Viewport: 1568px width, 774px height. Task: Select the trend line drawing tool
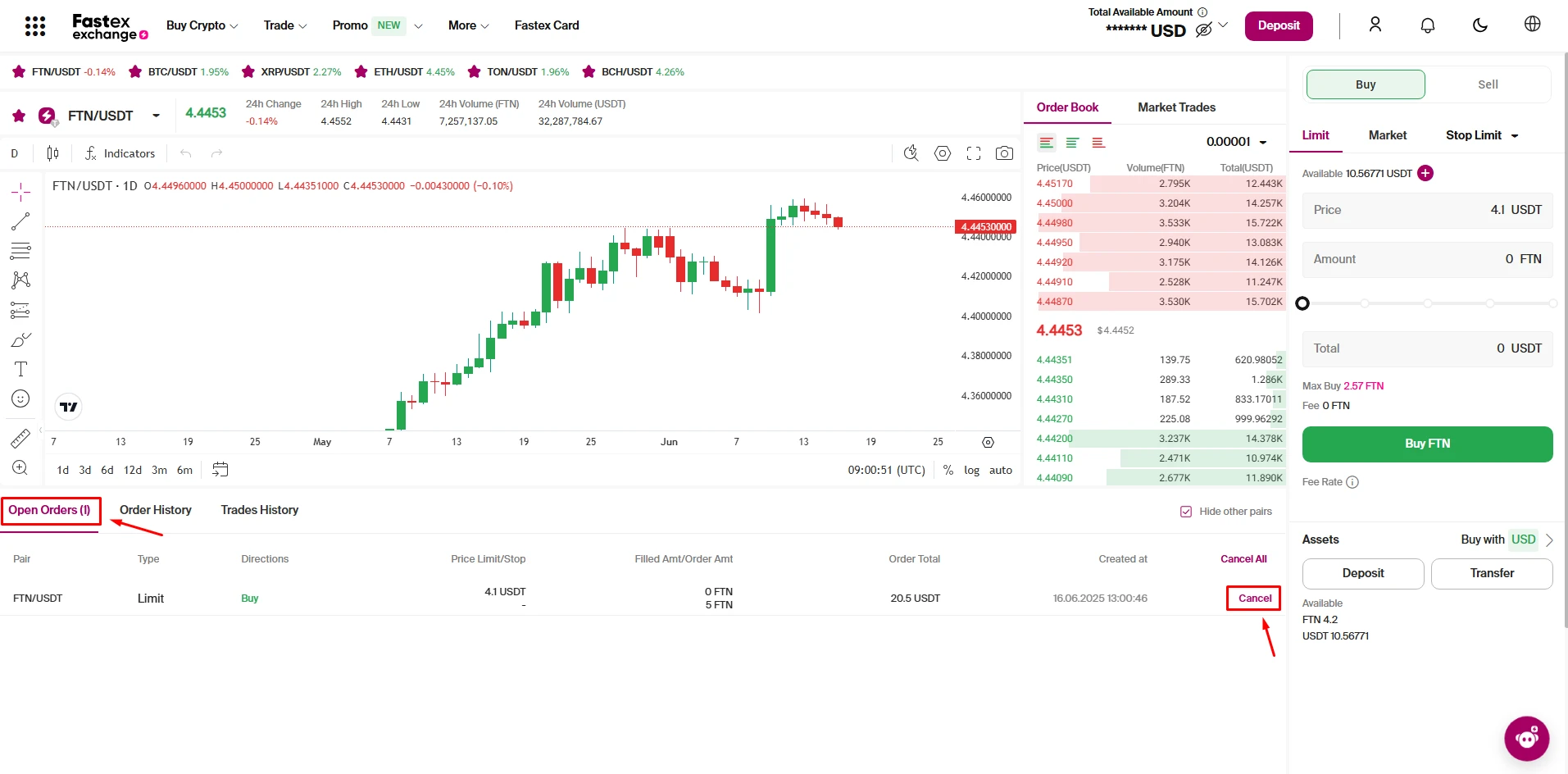[x=20, y=221]
